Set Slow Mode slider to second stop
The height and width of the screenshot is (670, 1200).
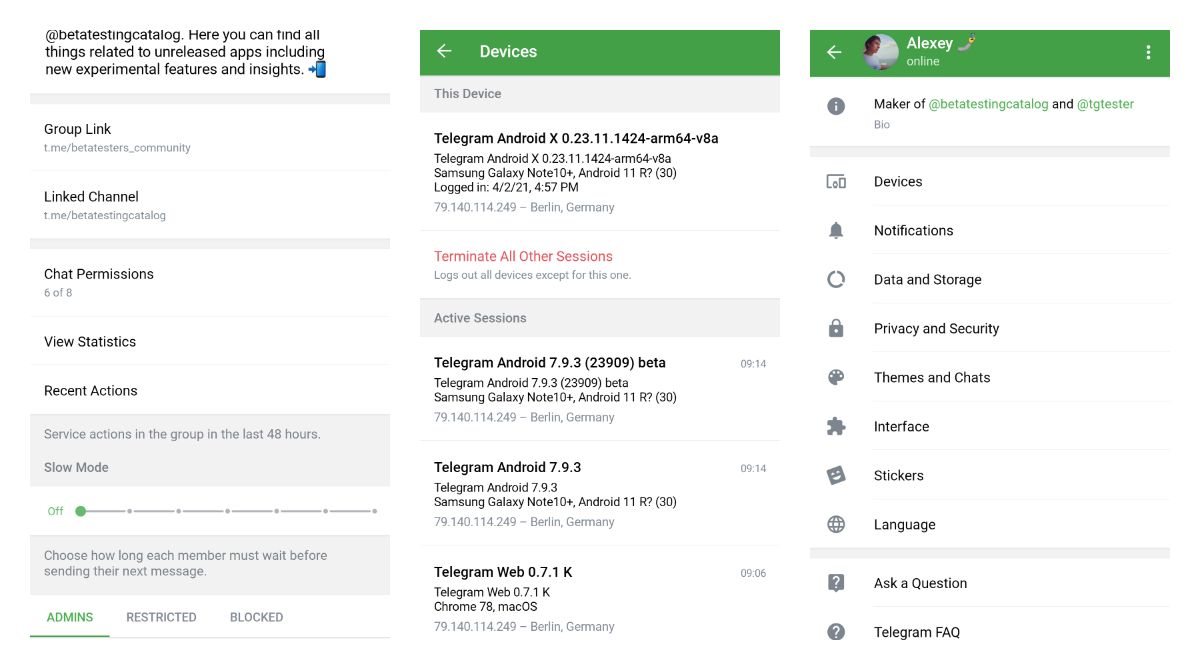[x=129, y=511]
